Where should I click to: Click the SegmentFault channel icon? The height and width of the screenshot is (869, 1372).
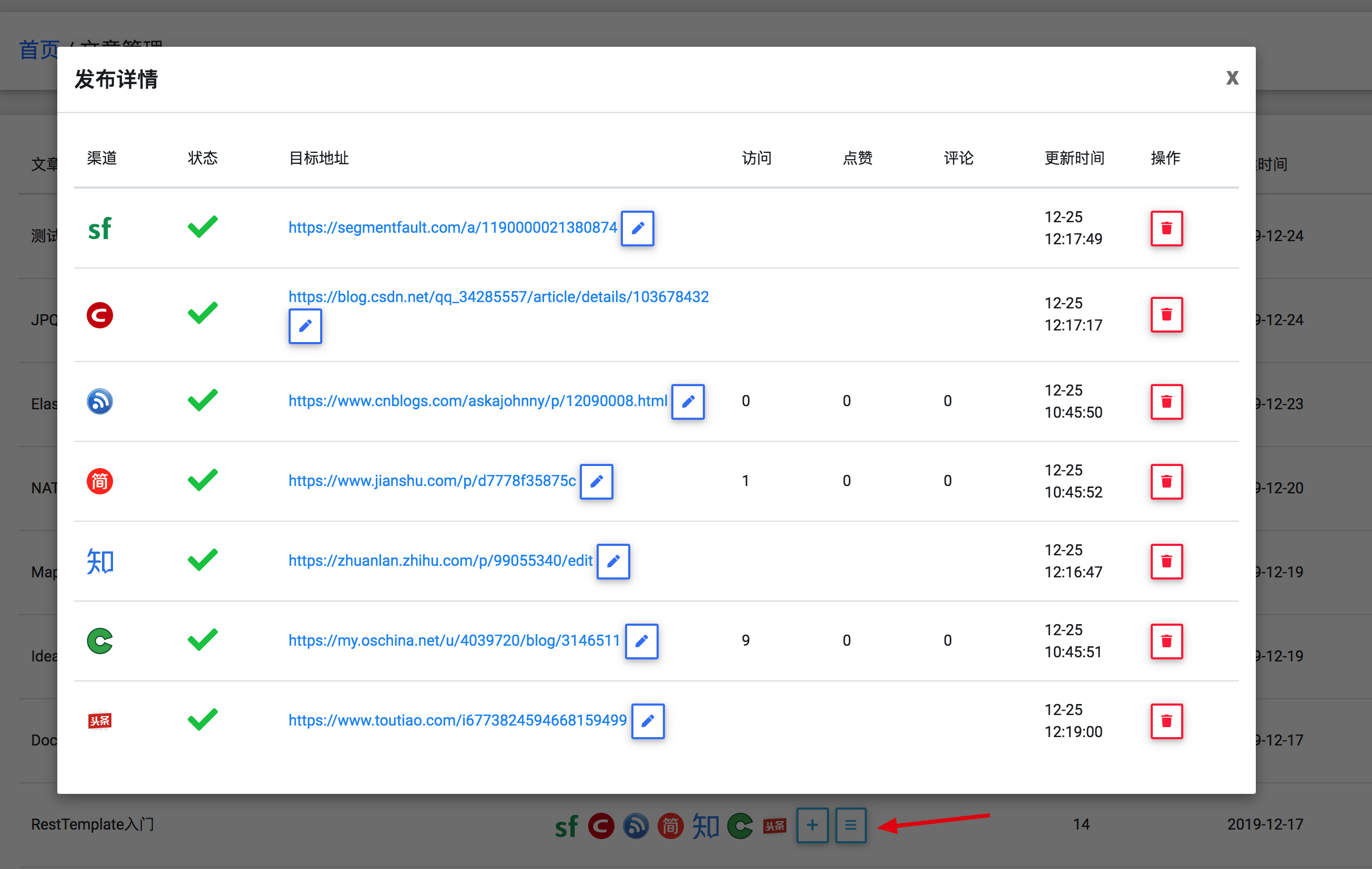[x=100, y=228]
